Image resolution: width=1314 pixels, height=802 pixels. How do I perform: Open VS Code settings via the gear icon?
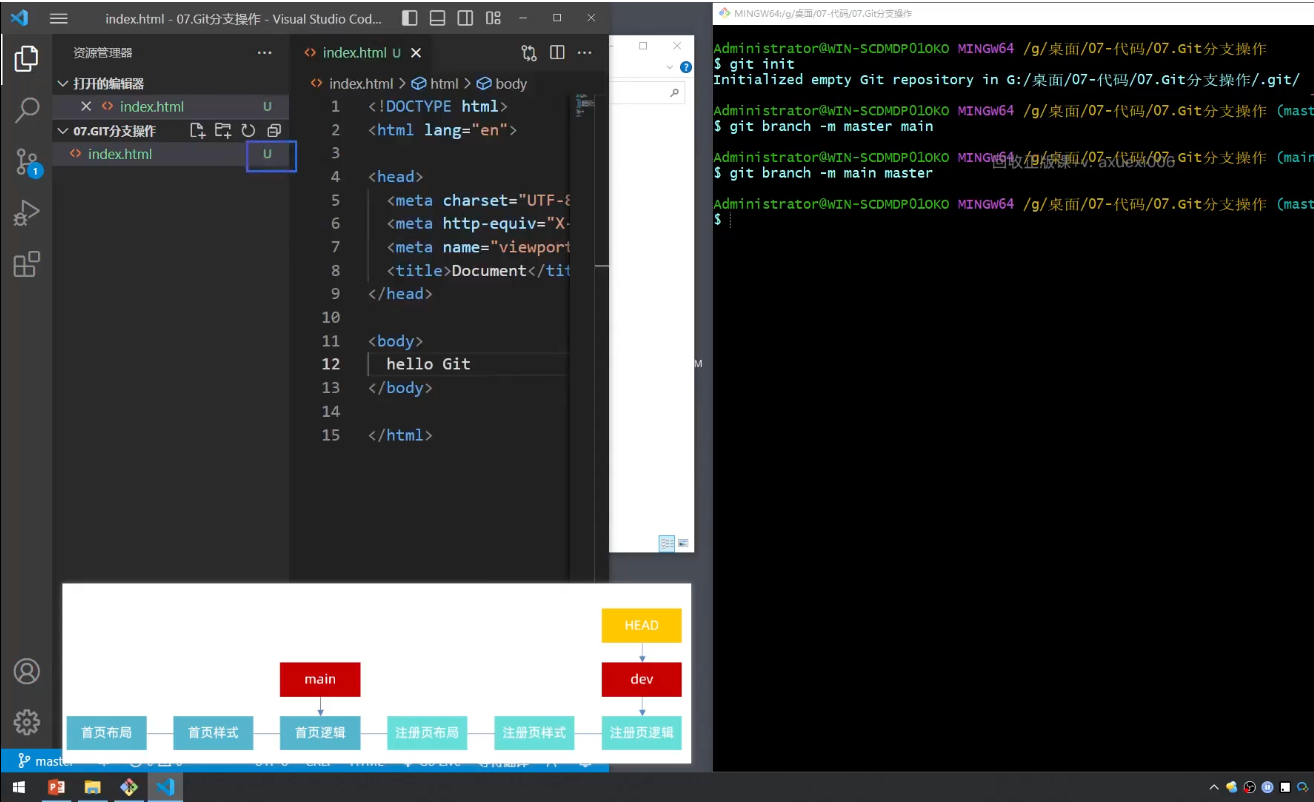point(26,723)
